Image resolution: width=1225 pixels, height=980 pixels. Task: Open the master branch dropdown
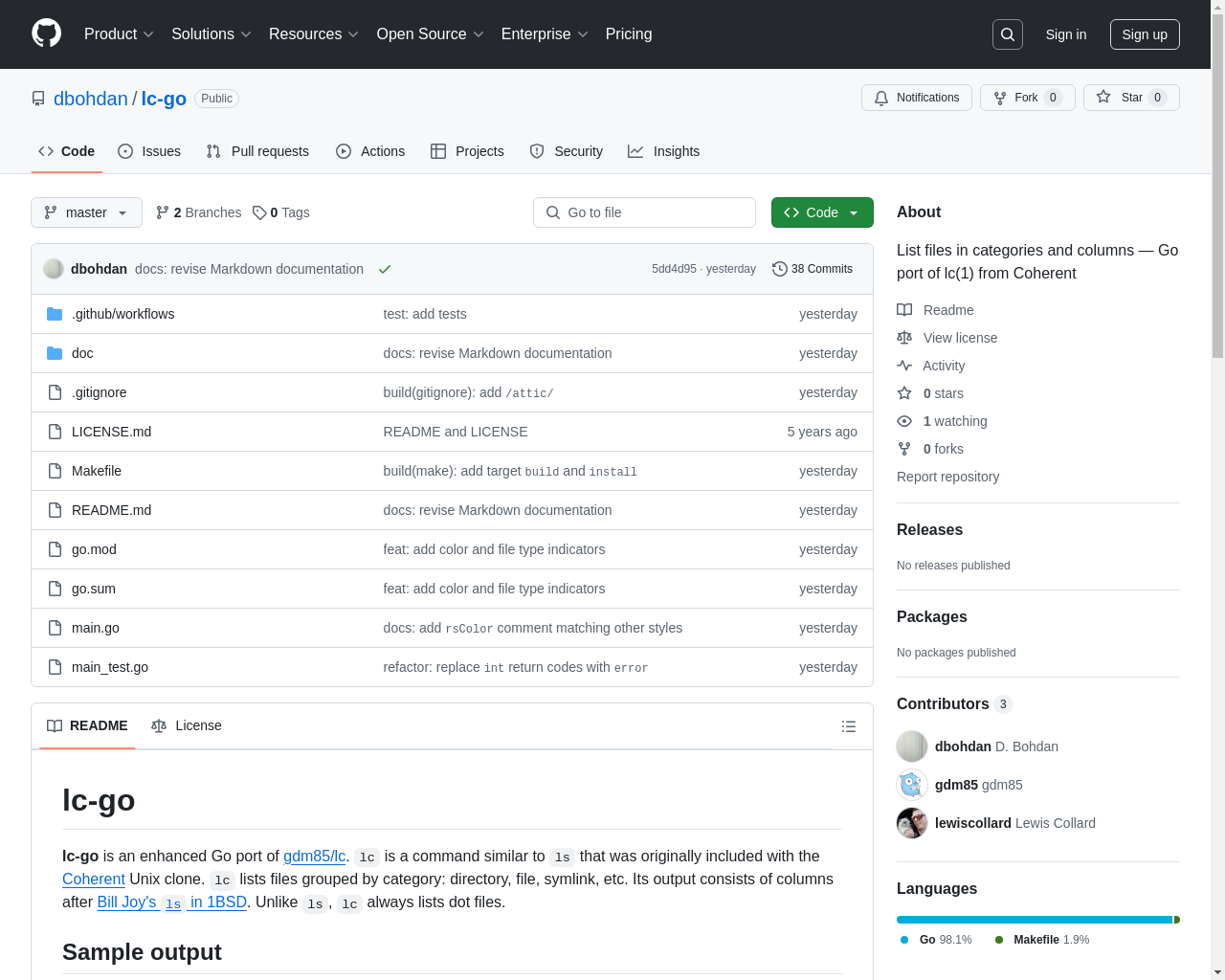[86, 212]
